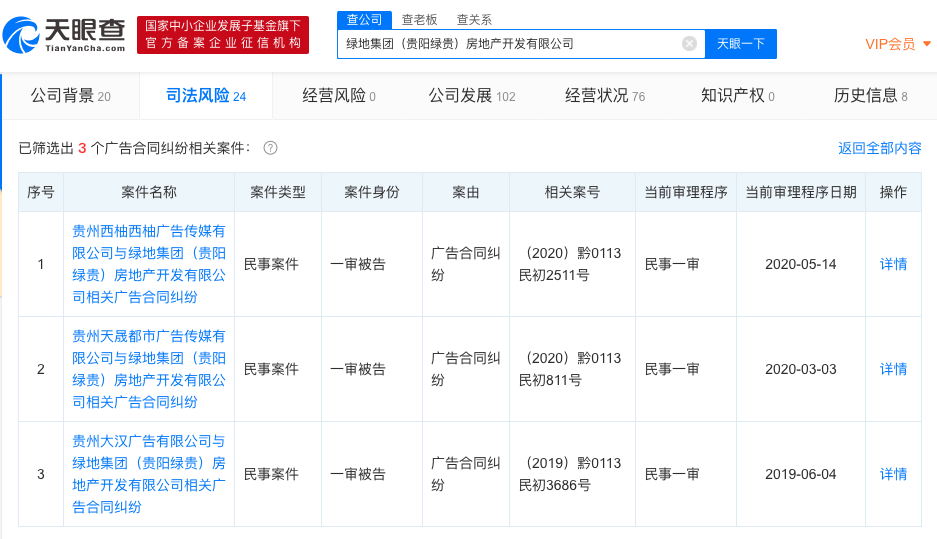Open the 公司背景 20 tab
This screenshot has height=539, width=937.
point(71,96)
